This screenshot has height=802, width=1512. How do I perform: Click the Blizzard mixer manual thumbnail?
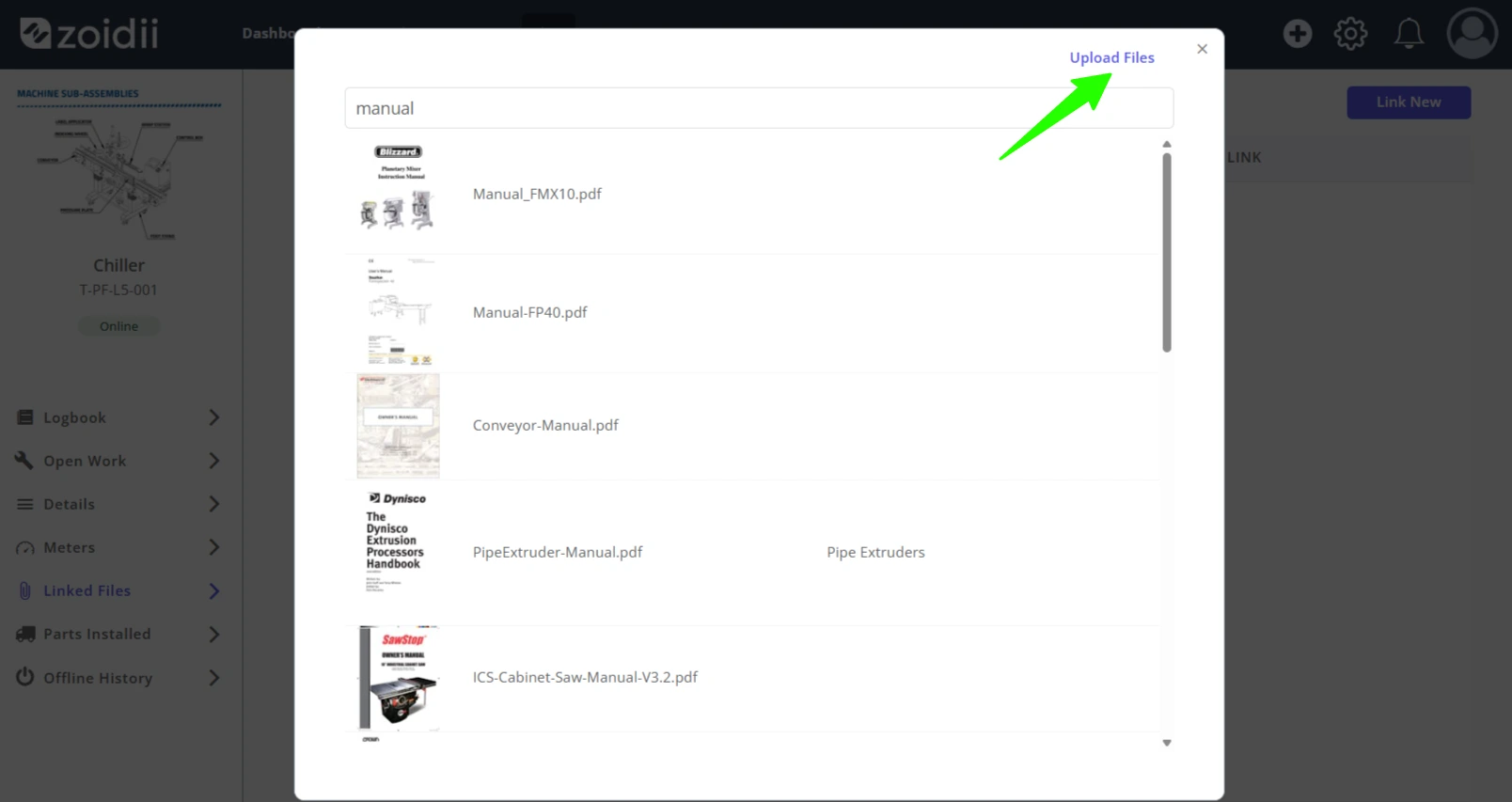398,188
